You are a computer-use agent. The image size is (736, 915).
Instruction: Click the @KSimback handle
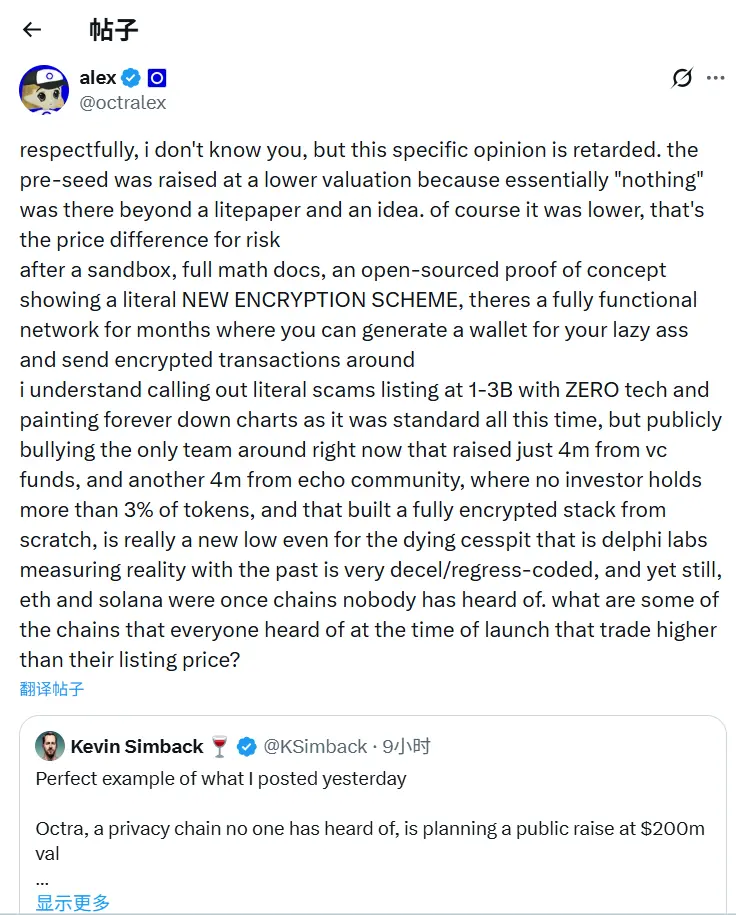pyautogui.click(x=315, y=746)
